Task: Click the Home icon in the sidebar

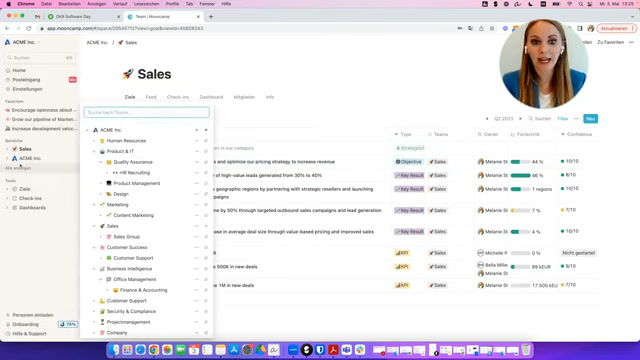Action: (8, 70)
